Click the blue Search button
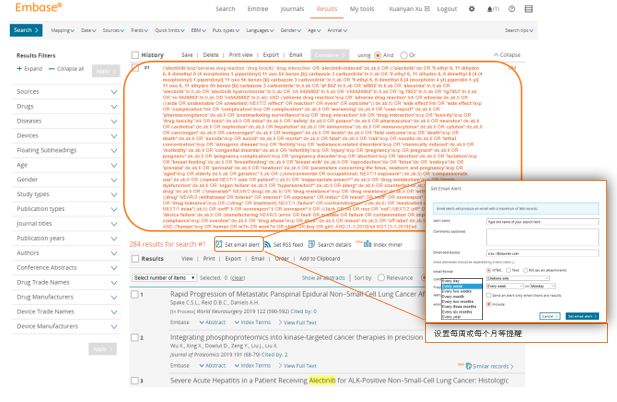This screenshot has height=402, width=617. pyautogui.click(x=24, y=30)
